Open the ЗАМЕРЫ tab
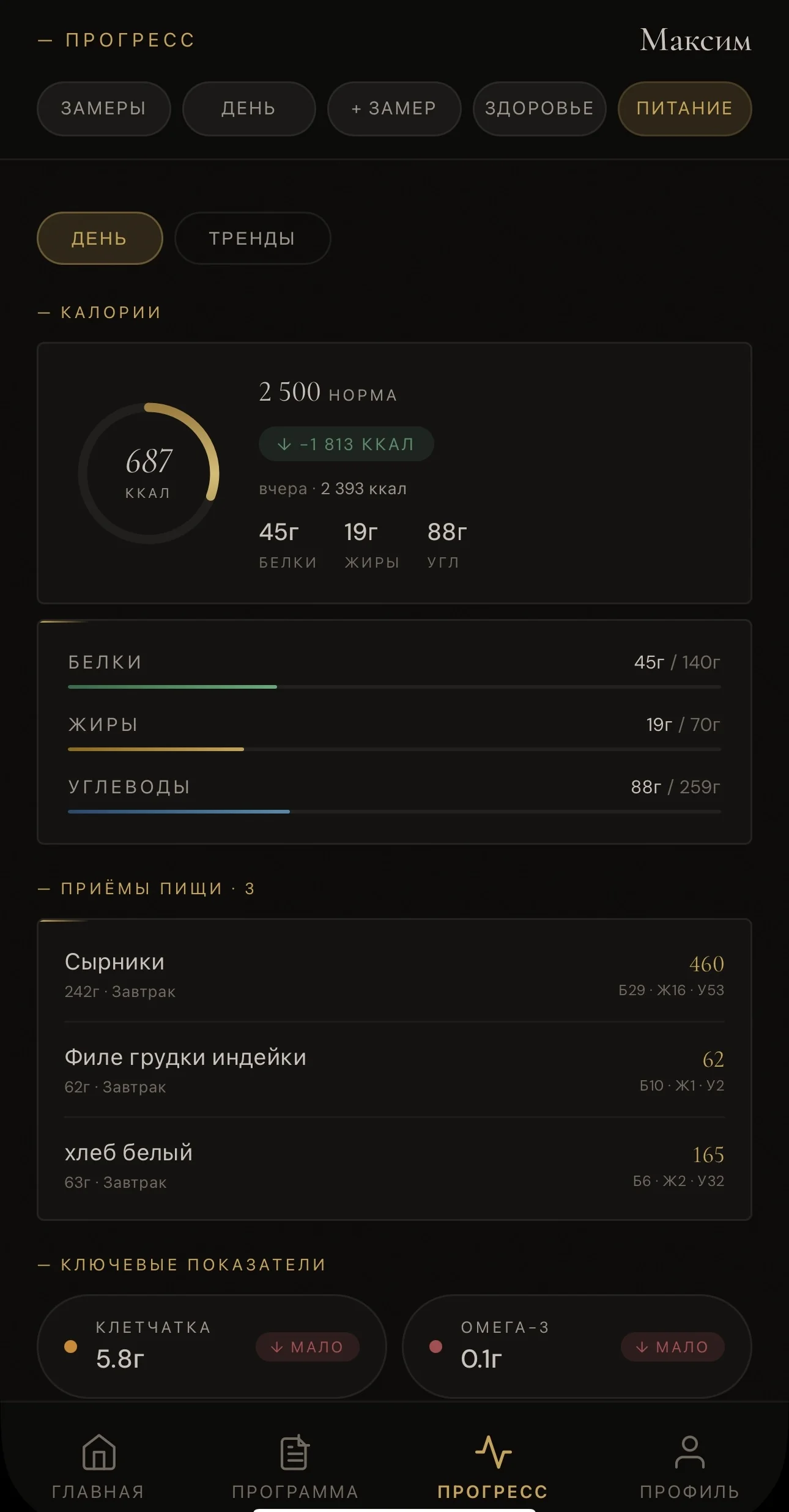Viewport: 789px width, 1512px height. click(x=103, y=109)
